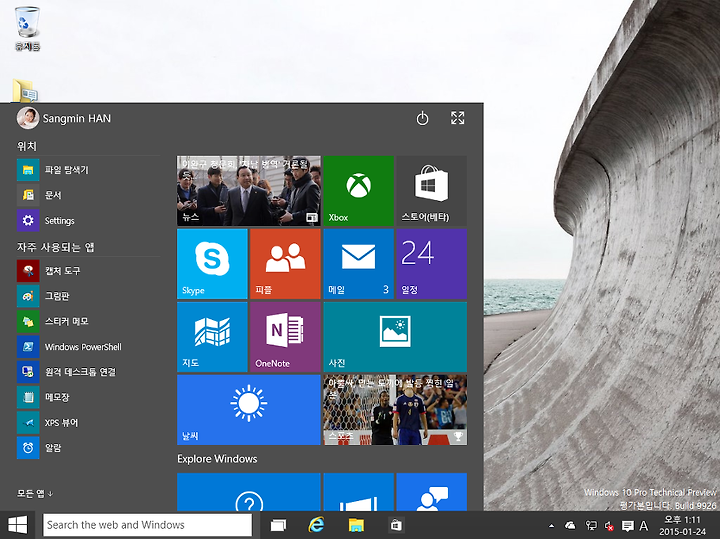This screenshot has height=539, width=720.
Task: Launch the OneNote tile
Action: (x=285, y=337)
